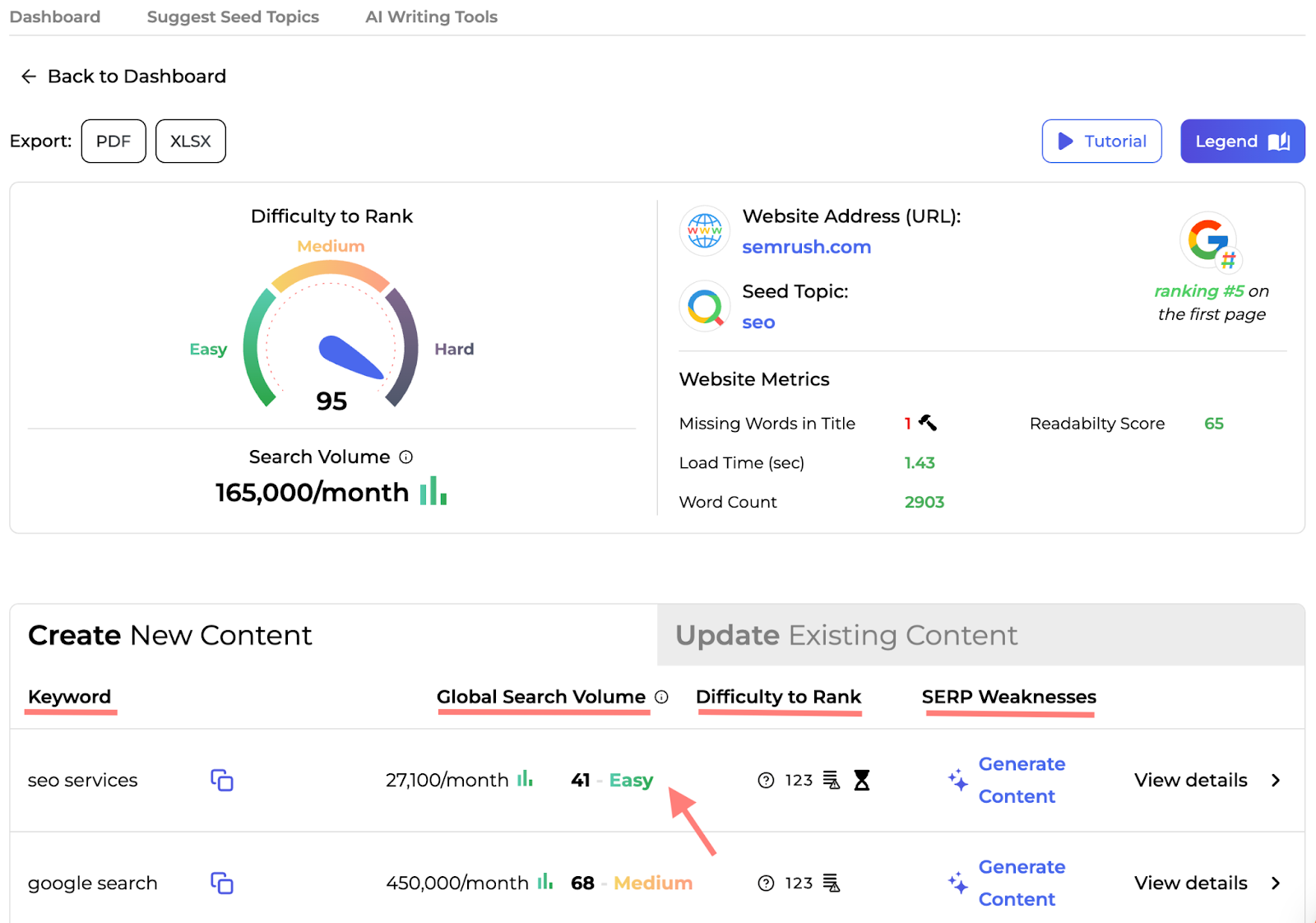Viewport: 1316px width, 923px height.
Task: Export the report as XLSX
Action: 191,141
